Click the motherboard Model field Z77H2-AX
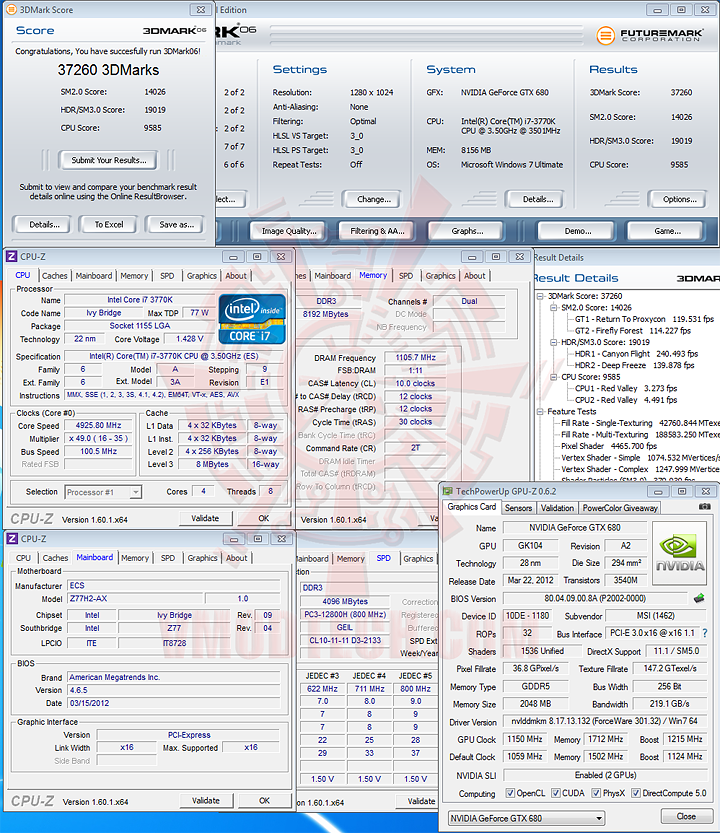The width and height of the screenshot is (720, 833). tap(135, 599)
